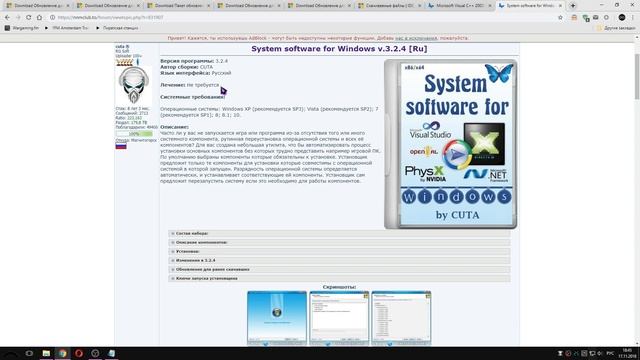Screen dimensions: 640x360
Task: Open Task View on the taskbar
Action: pyautogui.click(x=29, y=353)
